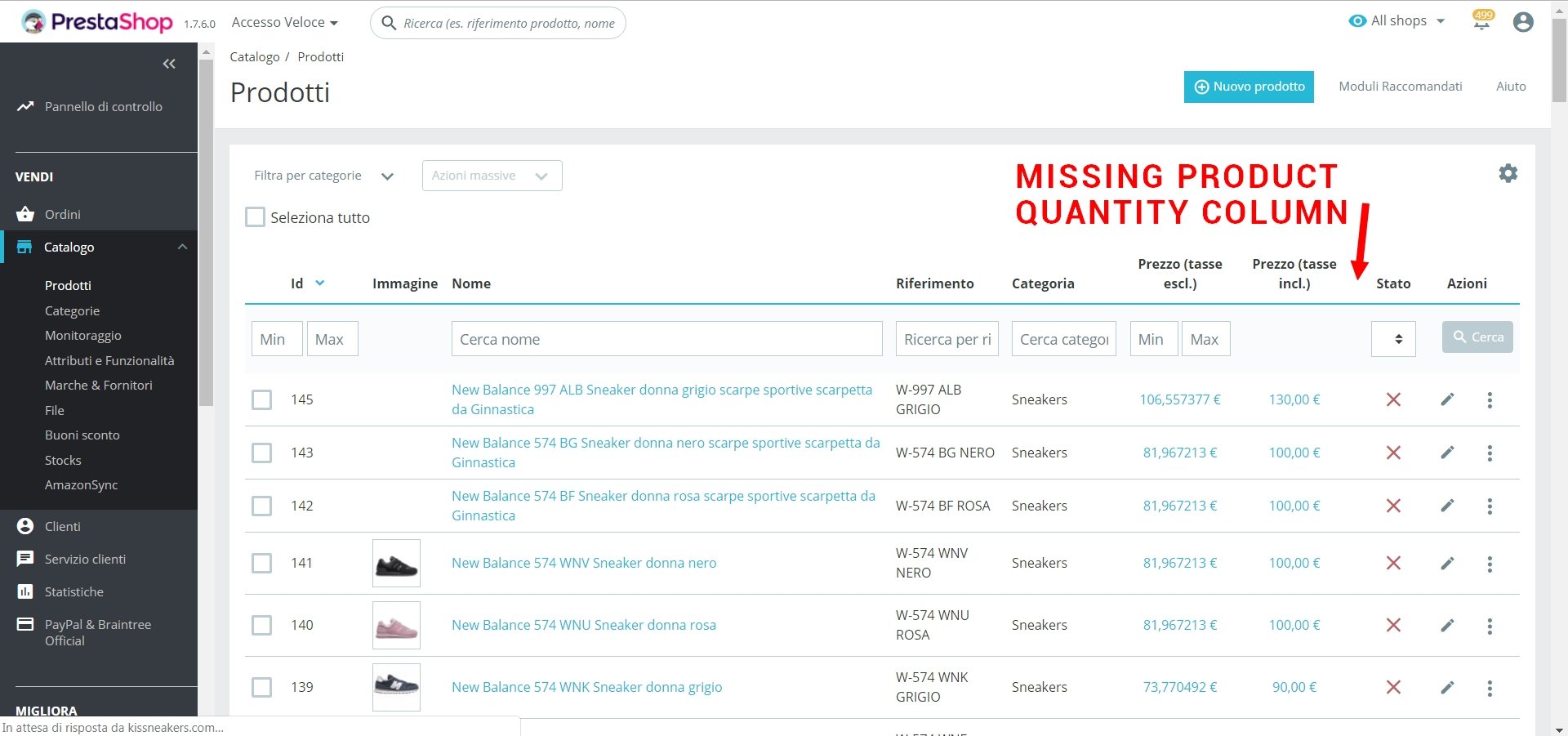The width and height of the screenshot is (1568, 736).
Task: Open All shops selector dropdown
Action: click(1397, 20)
